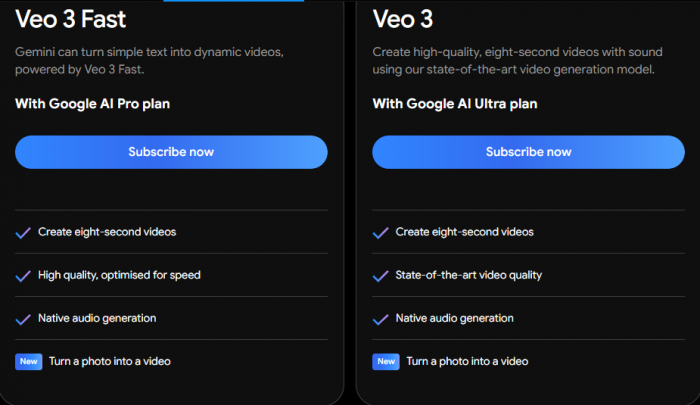Click the blue active indicator bar at top
Image resolution: width=700 pixels, height=405 pixels.
point(233,1)
